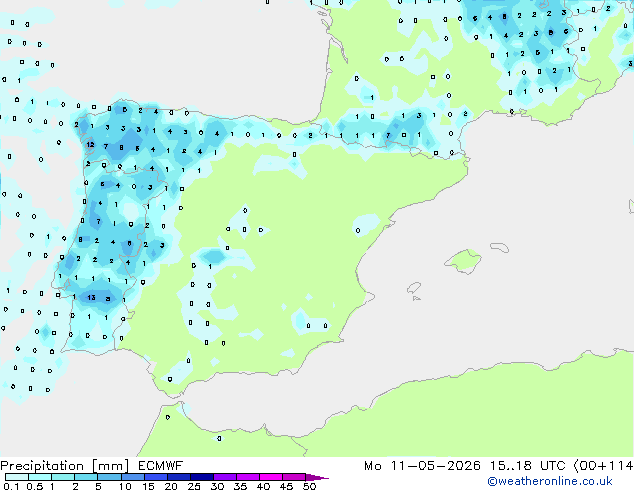Click the legend label '0.1'
The image size is (634, 490).
tap(12, 486)
